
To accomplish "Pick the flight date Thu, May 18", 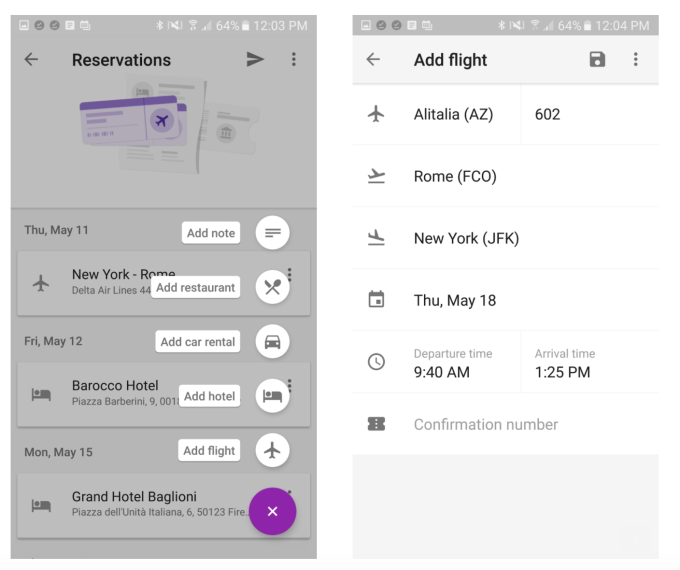I will point(505,300).
